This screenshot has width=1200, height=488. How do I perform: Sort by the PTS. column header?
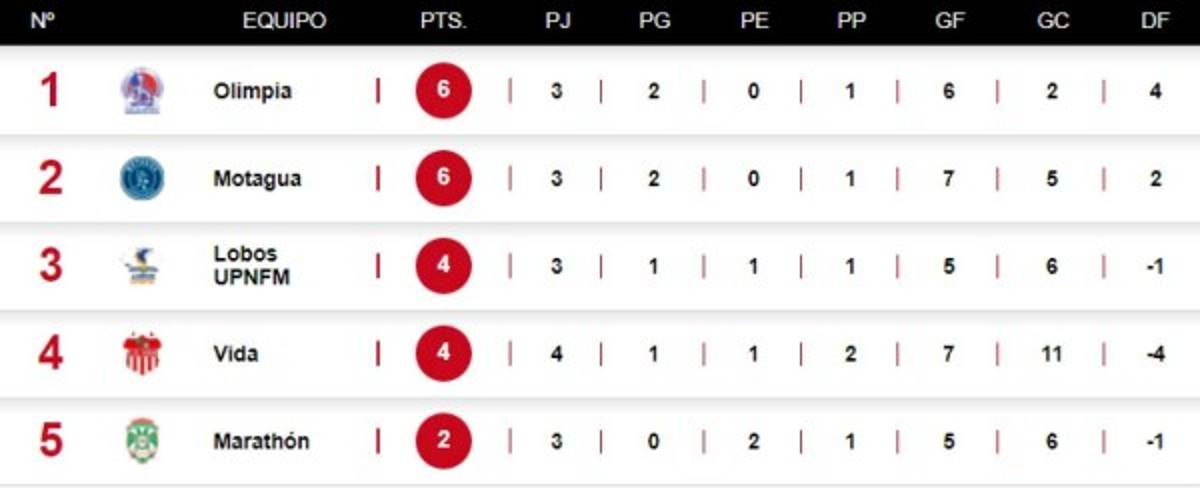pos(443,21)
